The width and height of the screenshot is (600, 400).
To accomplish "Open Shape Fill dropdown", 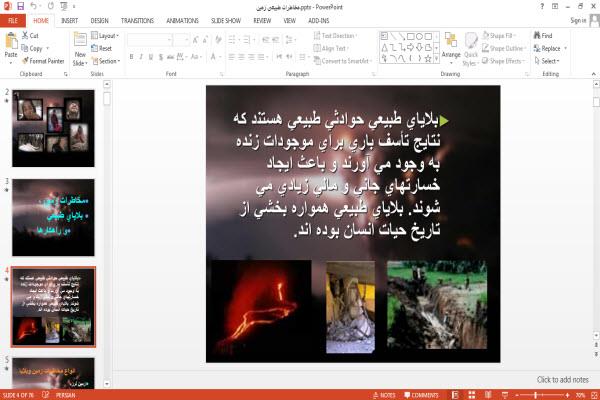I will click(499, 36).
